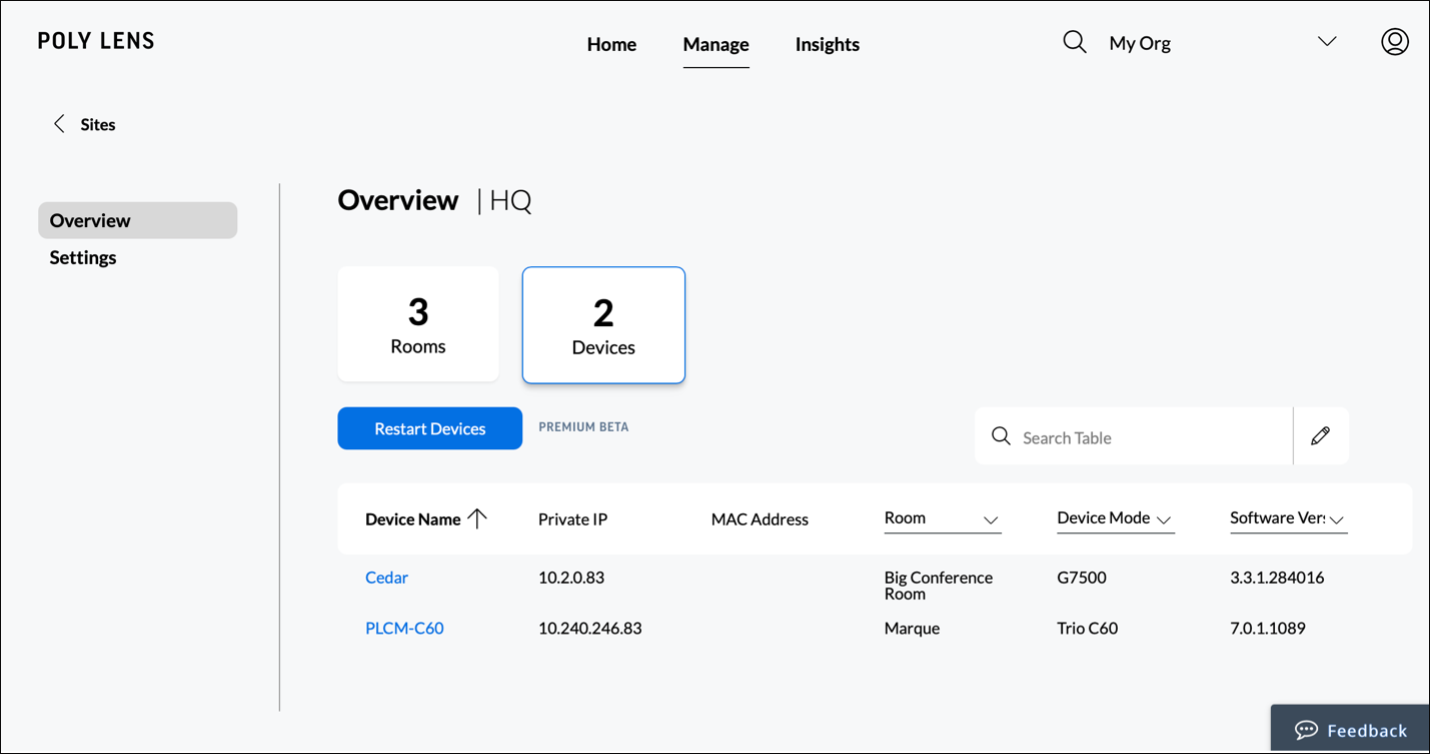
Task: Click the Poly Lens logo
Action: click(x=96, y=40)
